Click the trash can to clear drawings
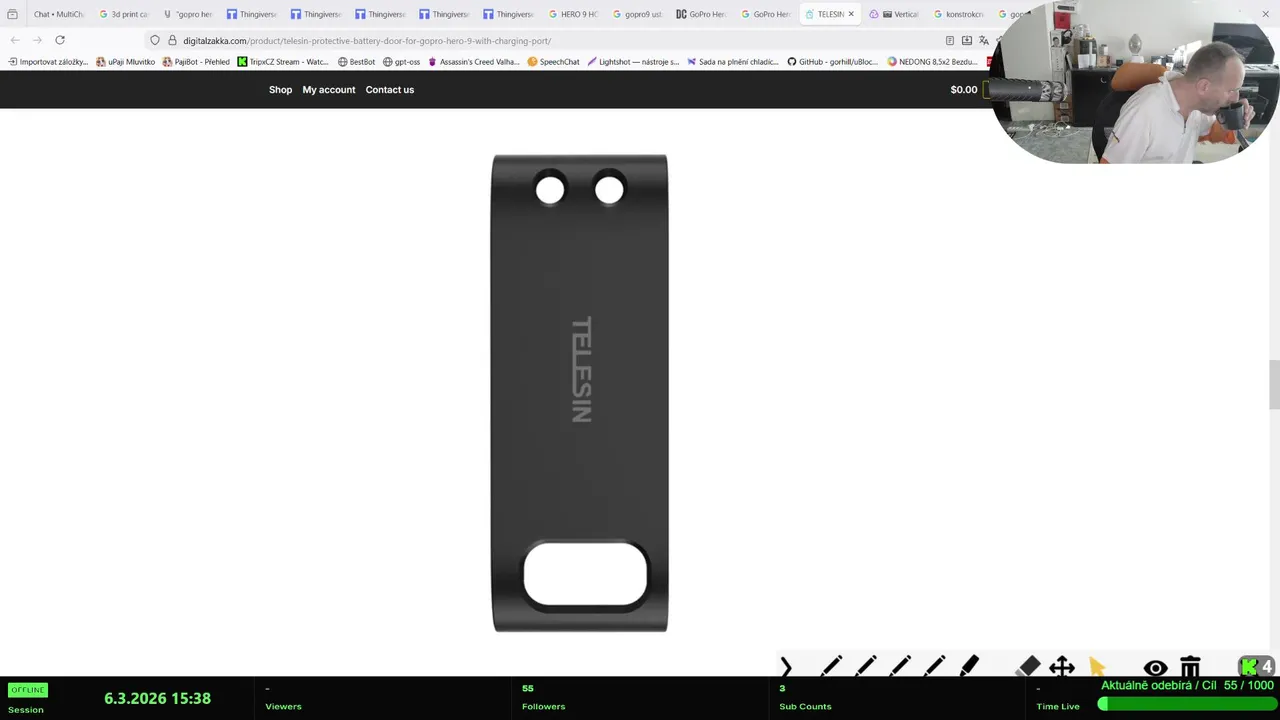The width and height of the screenshot is (1280, 720). click(x=1190, y=667)
